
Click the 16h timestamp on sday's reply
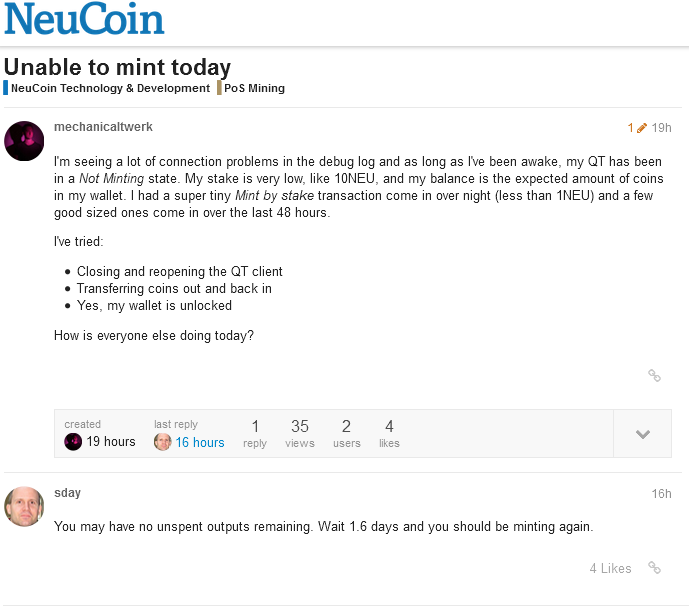click(661, 494)
